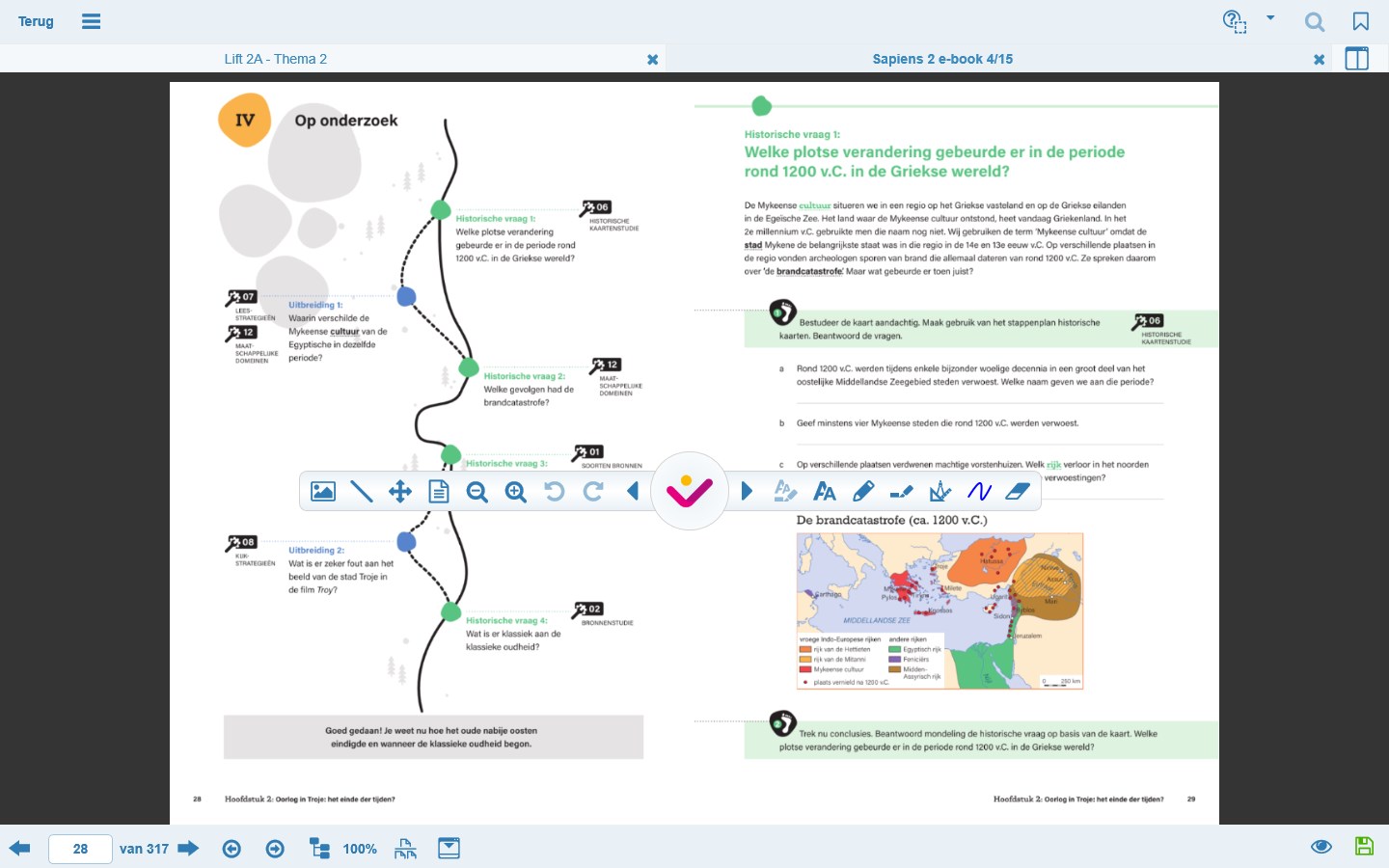
Task: Click the brandcatastrofe map image
Action: pos(940,610)
